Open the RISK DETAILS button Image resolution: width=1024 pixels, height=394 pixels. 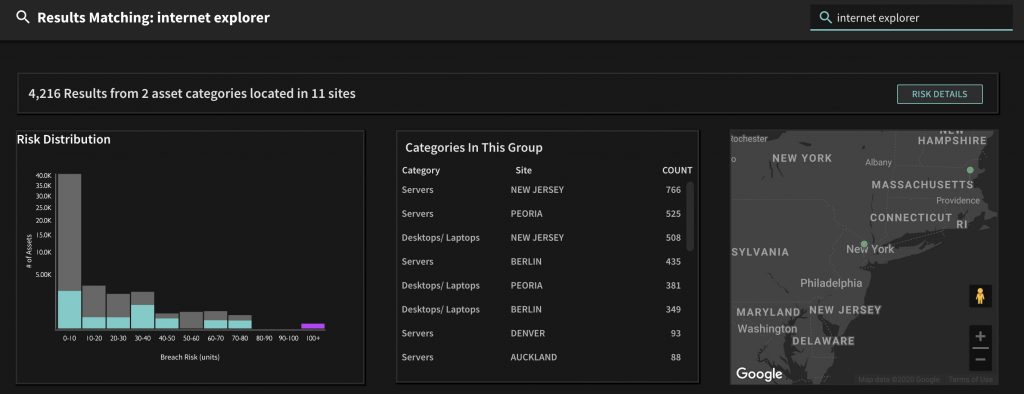coord(940,94)
